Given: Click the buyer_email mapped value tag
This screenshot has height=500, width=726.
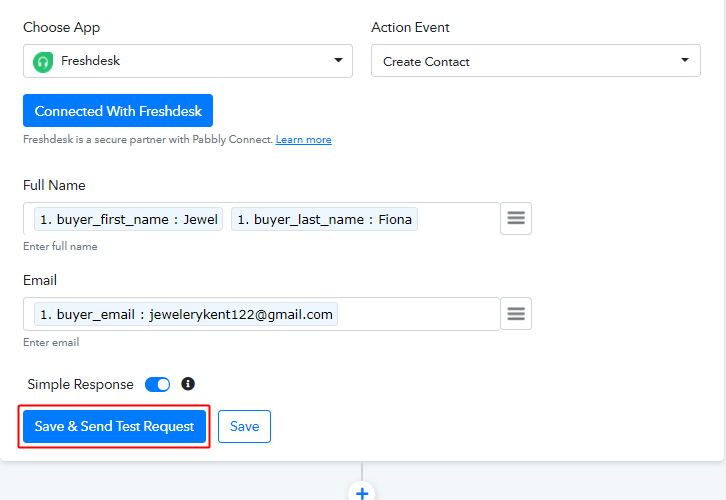Looking at the screenshot, I should (186, 314).
